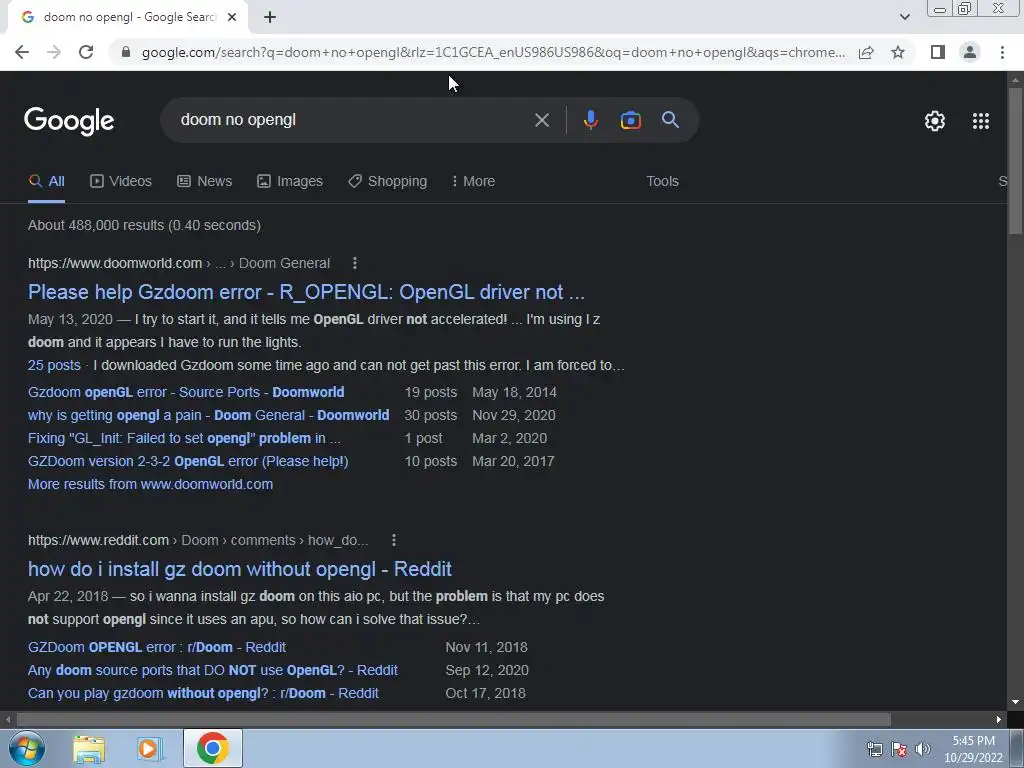This screenshot has width=1024, height=768.
Task: Go to the Google logo homepage
Action: coord(69,121)
